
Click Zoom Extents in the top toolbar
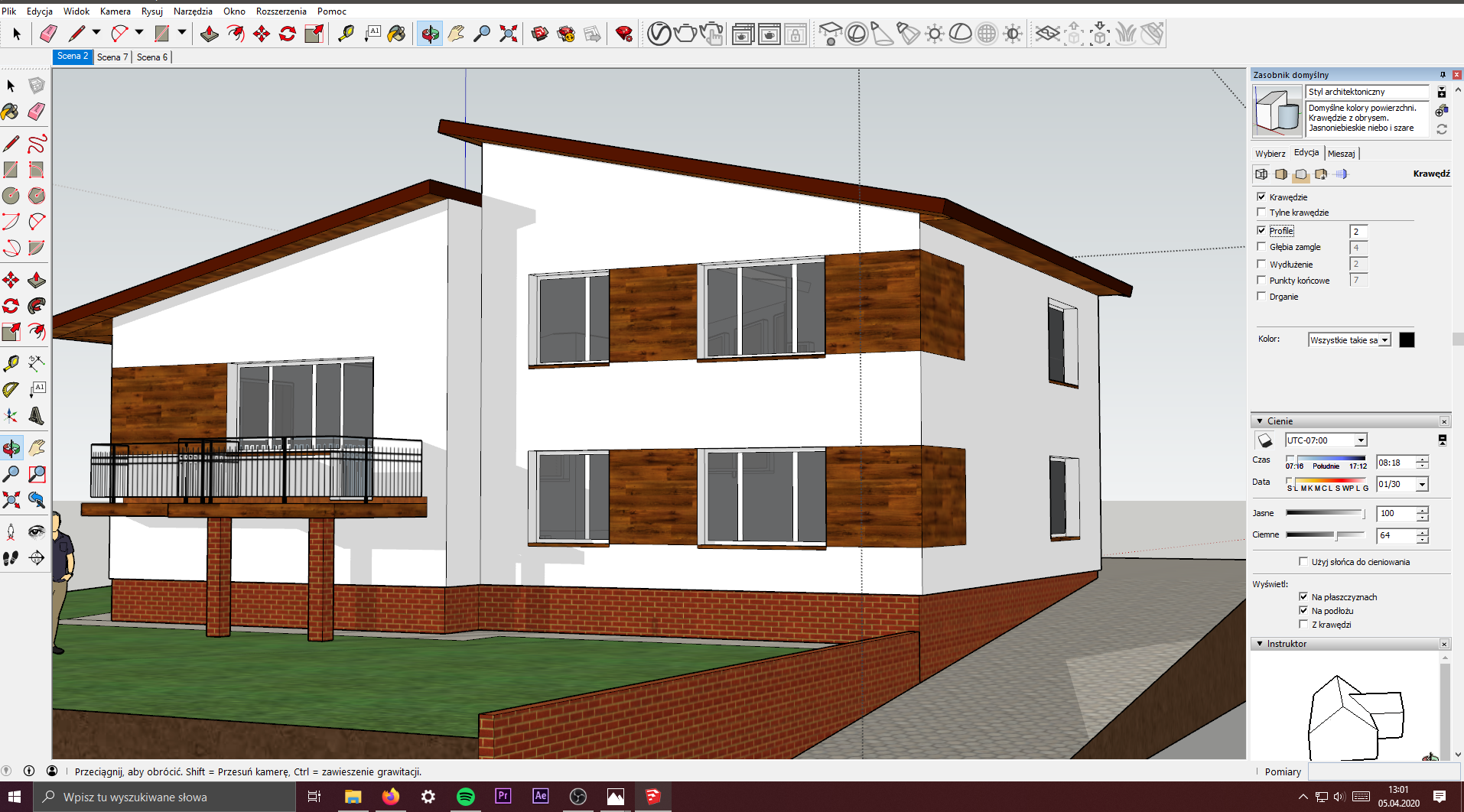pos(508,34)
